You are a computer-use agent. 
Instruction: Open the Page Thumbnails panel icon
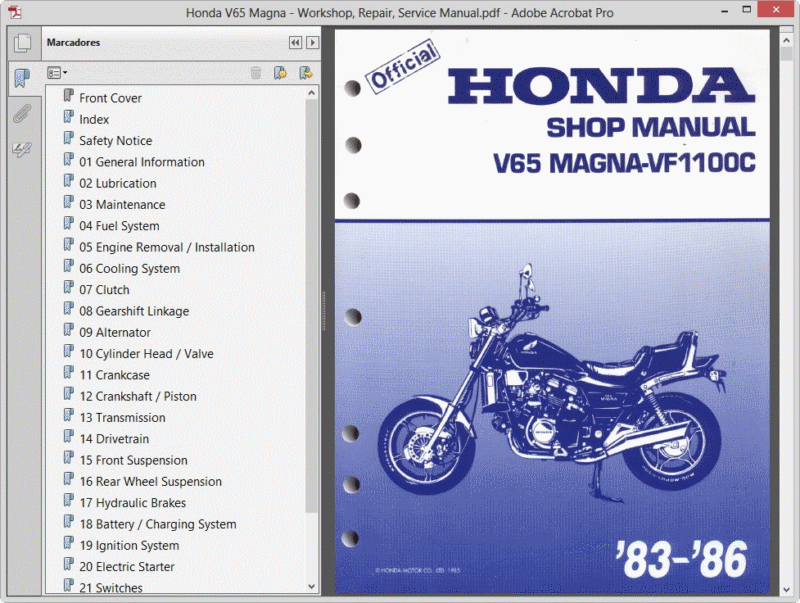(22, 43)
